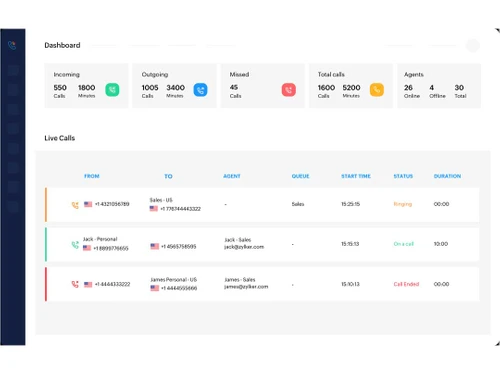Image resolution: width=500 pixels, height=375 pixels.
Task: Click the US flag beside +1 4321056789
Action: pyautogui.click(x=88, y=204)
